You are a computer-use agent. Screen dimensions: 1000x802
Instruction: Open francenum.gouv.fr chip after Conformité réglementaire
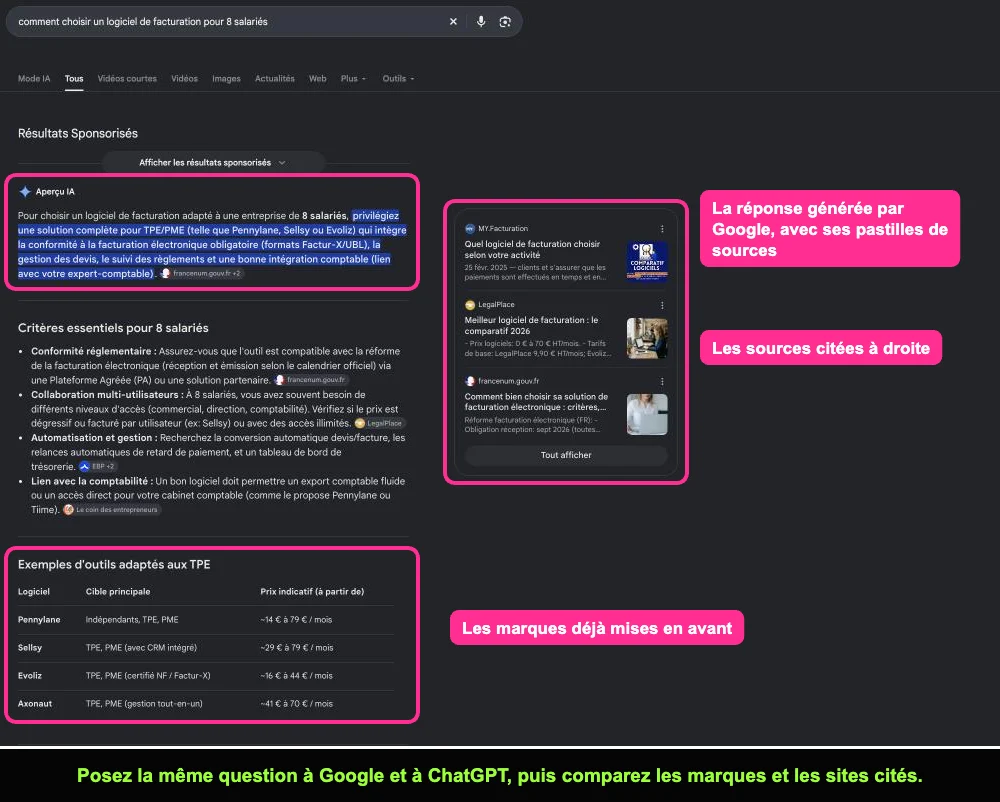[311, 380]
